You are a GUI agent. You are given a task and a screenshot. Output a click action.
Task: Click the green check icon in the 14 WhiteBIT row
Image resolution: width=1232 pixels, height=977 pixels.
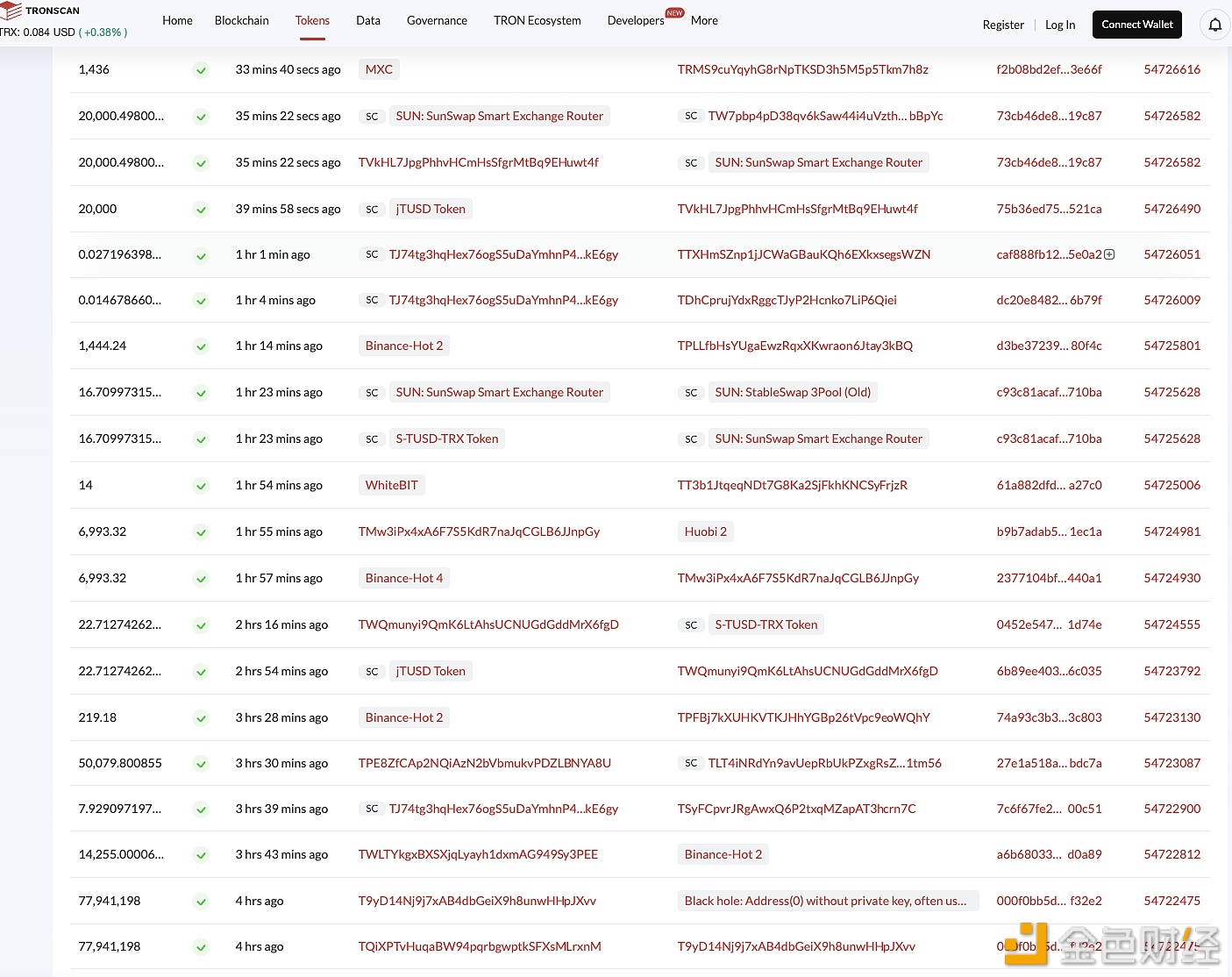(201, 486)
